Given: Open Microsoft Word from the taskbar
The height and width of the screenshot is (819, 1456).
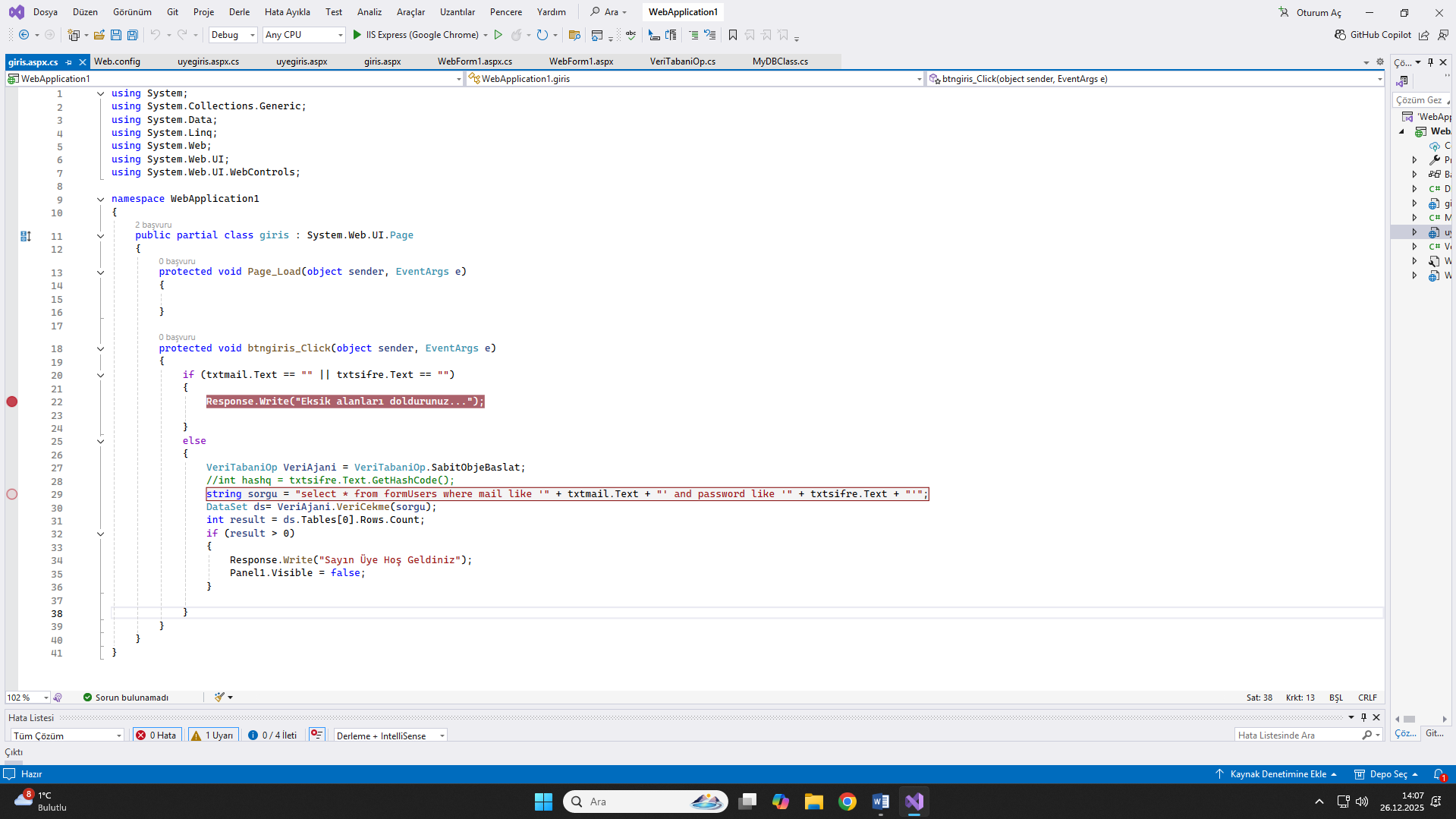Looking at the screenshot, I should point(881,802).
